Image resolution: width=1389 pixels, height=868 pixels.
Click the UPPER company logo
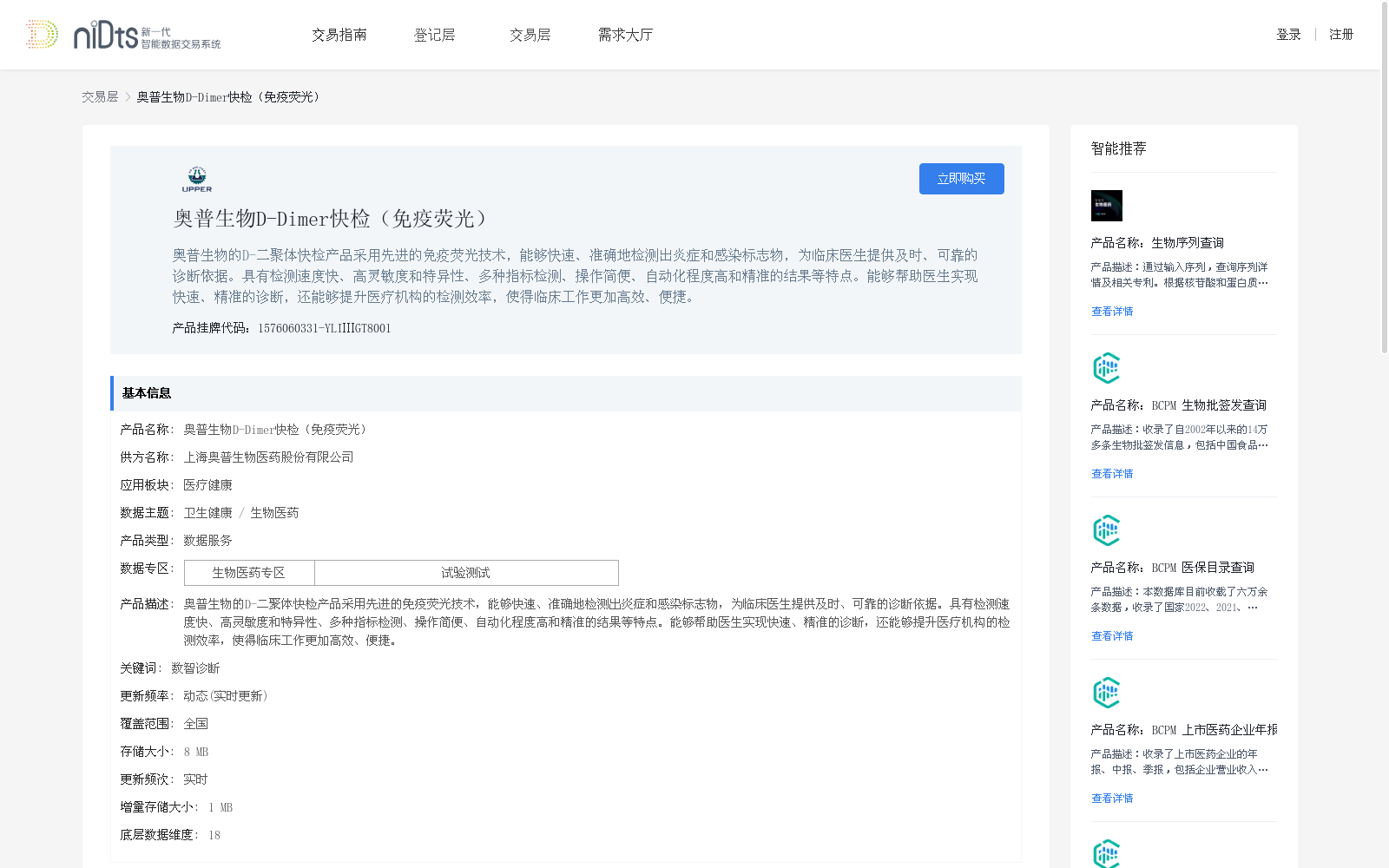pyautogui.click(x=197, y=179)
